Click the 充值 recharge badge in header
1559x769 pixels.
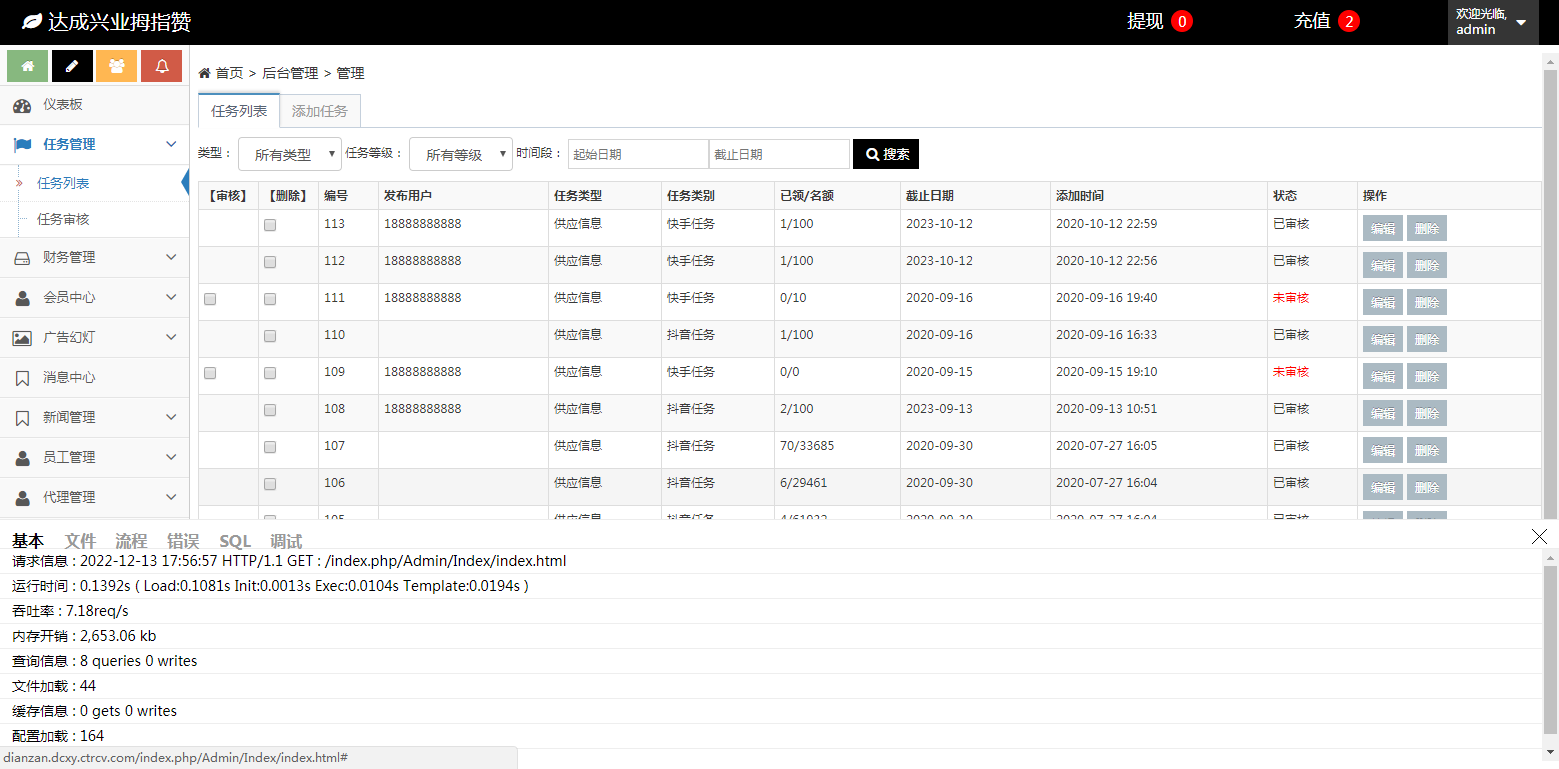click(1326, 21)
